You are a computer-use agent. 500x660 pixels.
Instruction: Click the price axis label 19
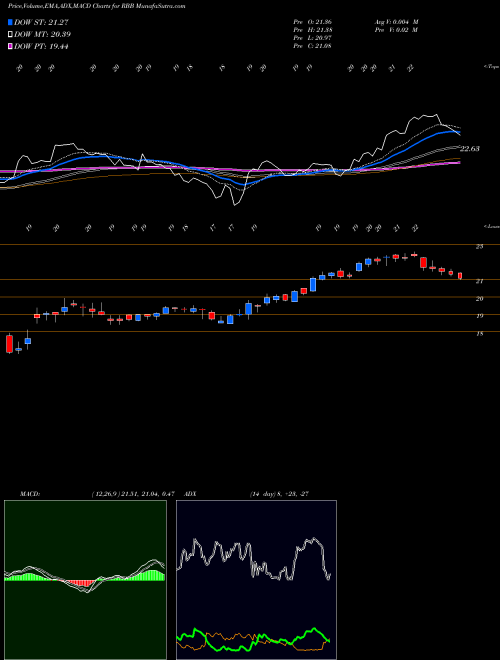pos(479,316)
